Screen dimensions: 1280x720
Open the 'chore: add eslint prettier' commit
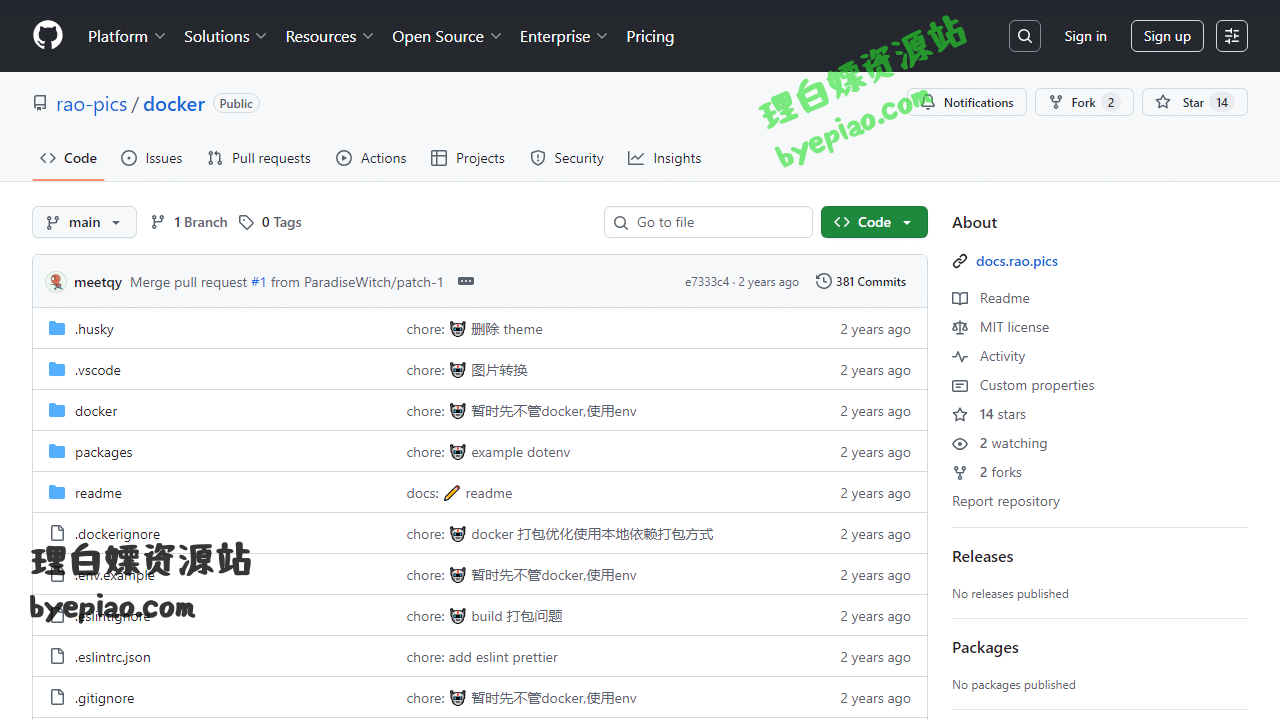(482, 657)
